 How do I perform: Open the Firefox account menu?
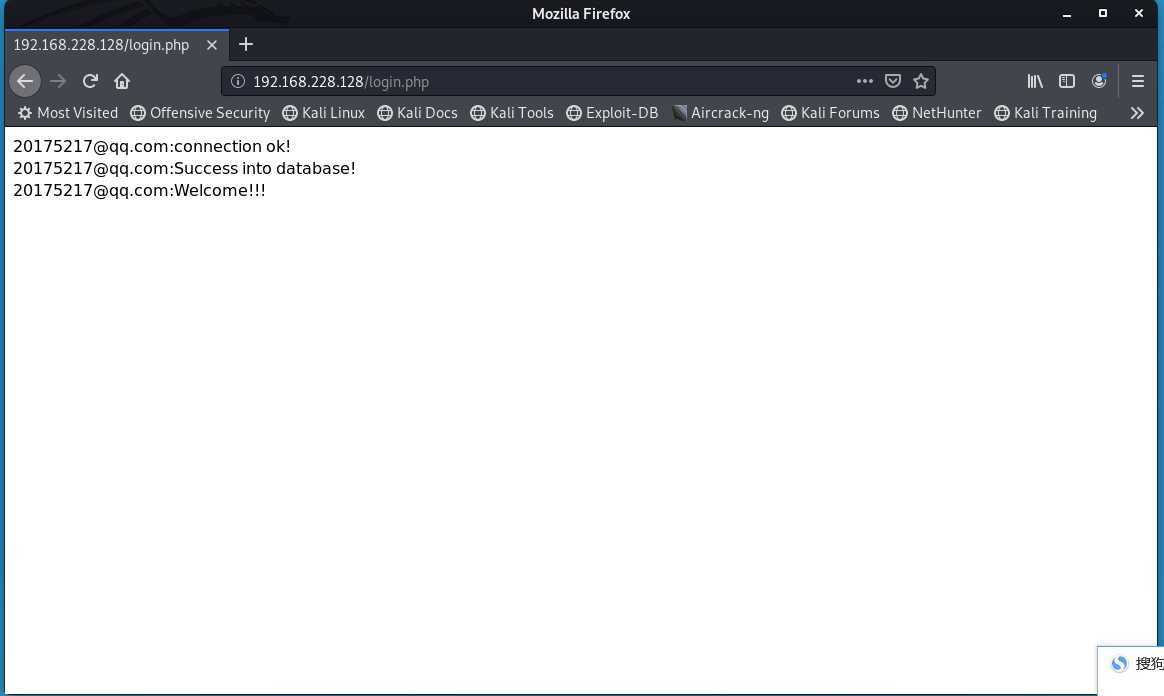1099,82
